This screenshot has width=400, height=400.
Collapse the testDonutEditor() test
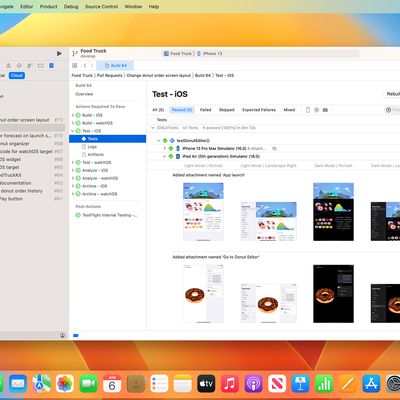[159, 141]
